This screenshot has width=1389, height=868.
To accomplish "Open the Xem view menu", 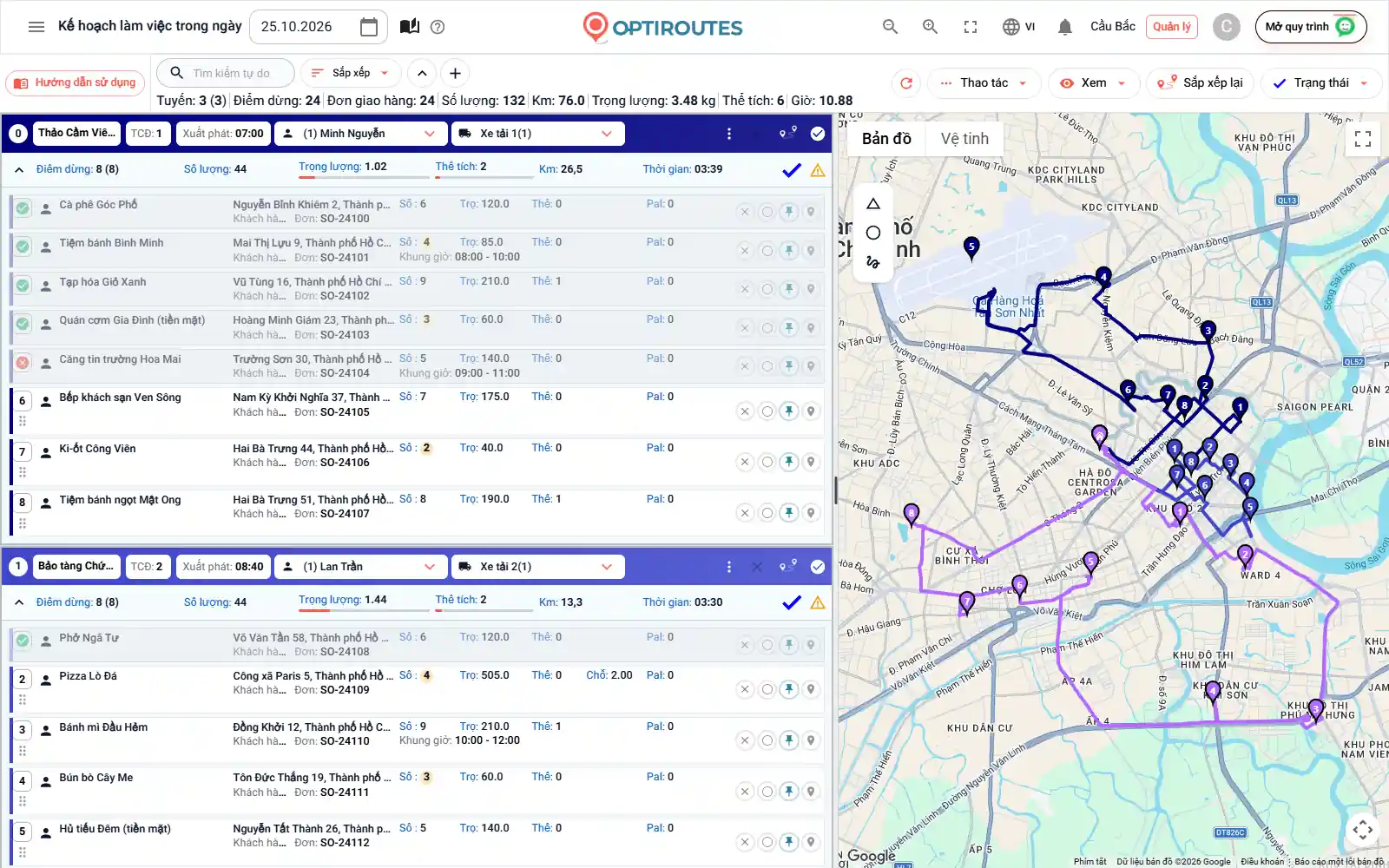I will [1093, 83].
